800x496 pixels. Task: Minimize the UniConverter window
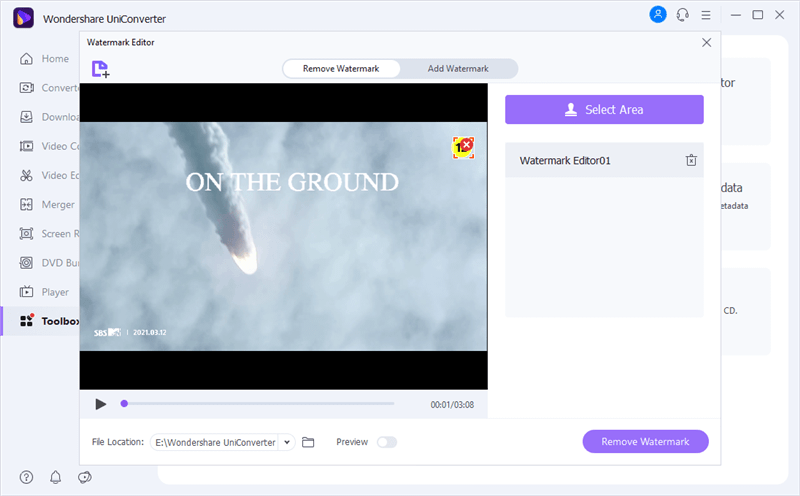(735, 15)
